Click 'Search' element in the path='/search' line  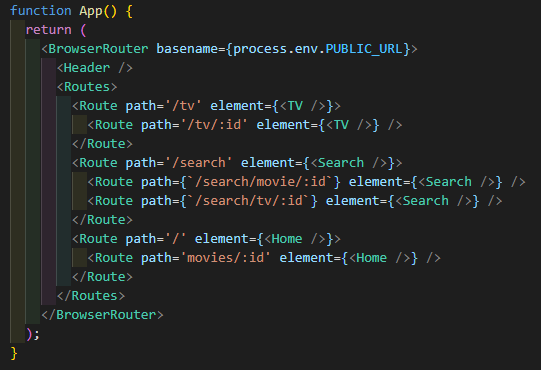click(341, 163)
